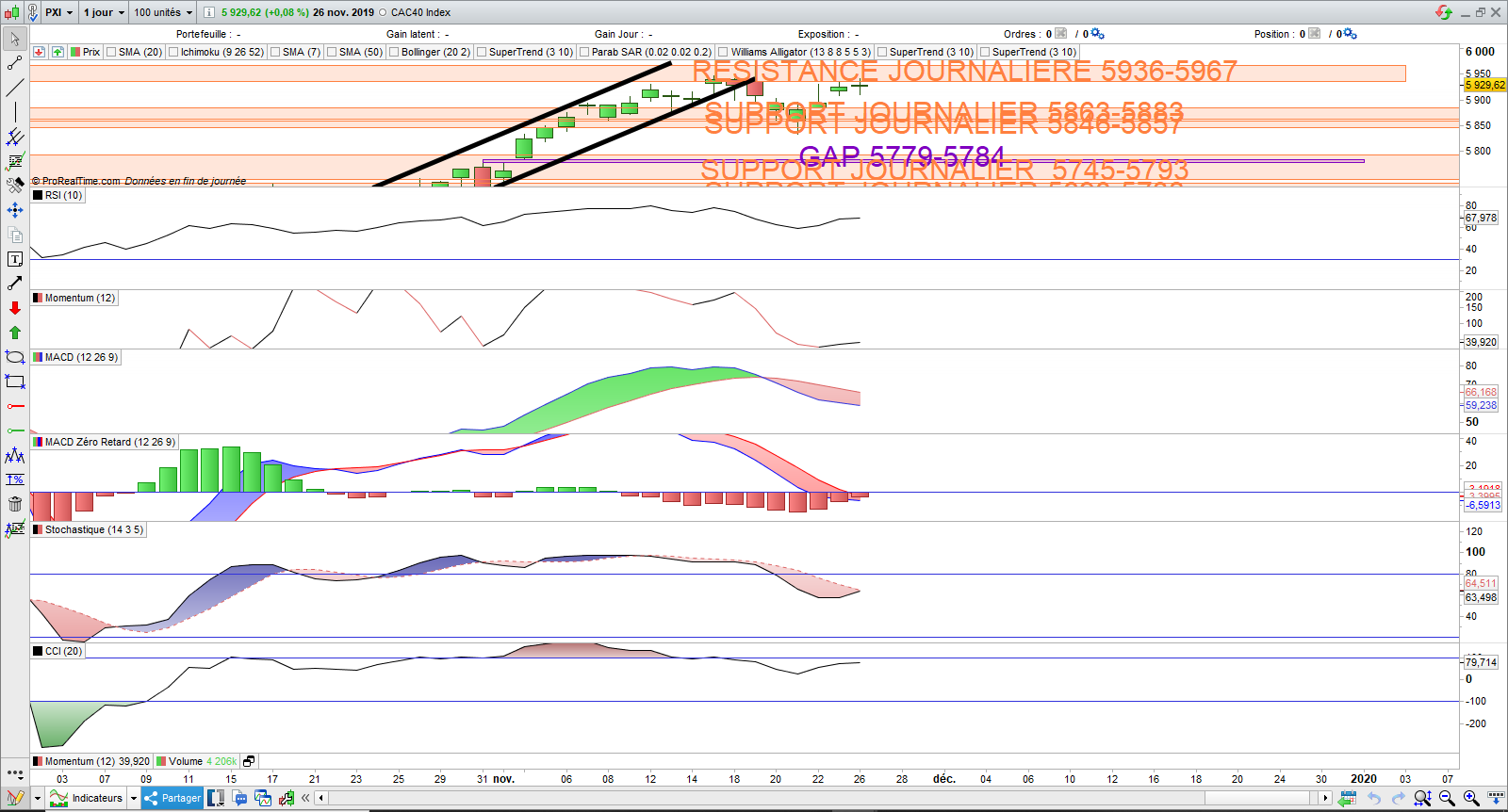1508x812 pixels.
Task: Click the Volume label at the bottom
Action: coord(186,761)
